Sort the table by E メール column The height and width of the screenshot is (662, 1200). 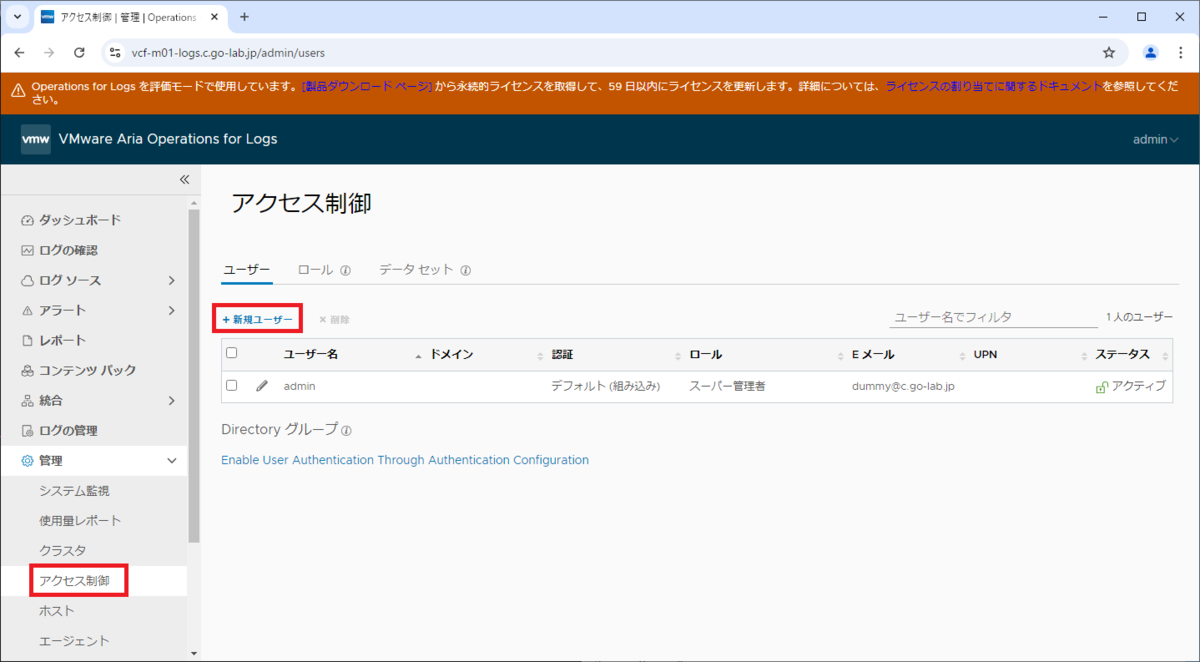point(872,354)
